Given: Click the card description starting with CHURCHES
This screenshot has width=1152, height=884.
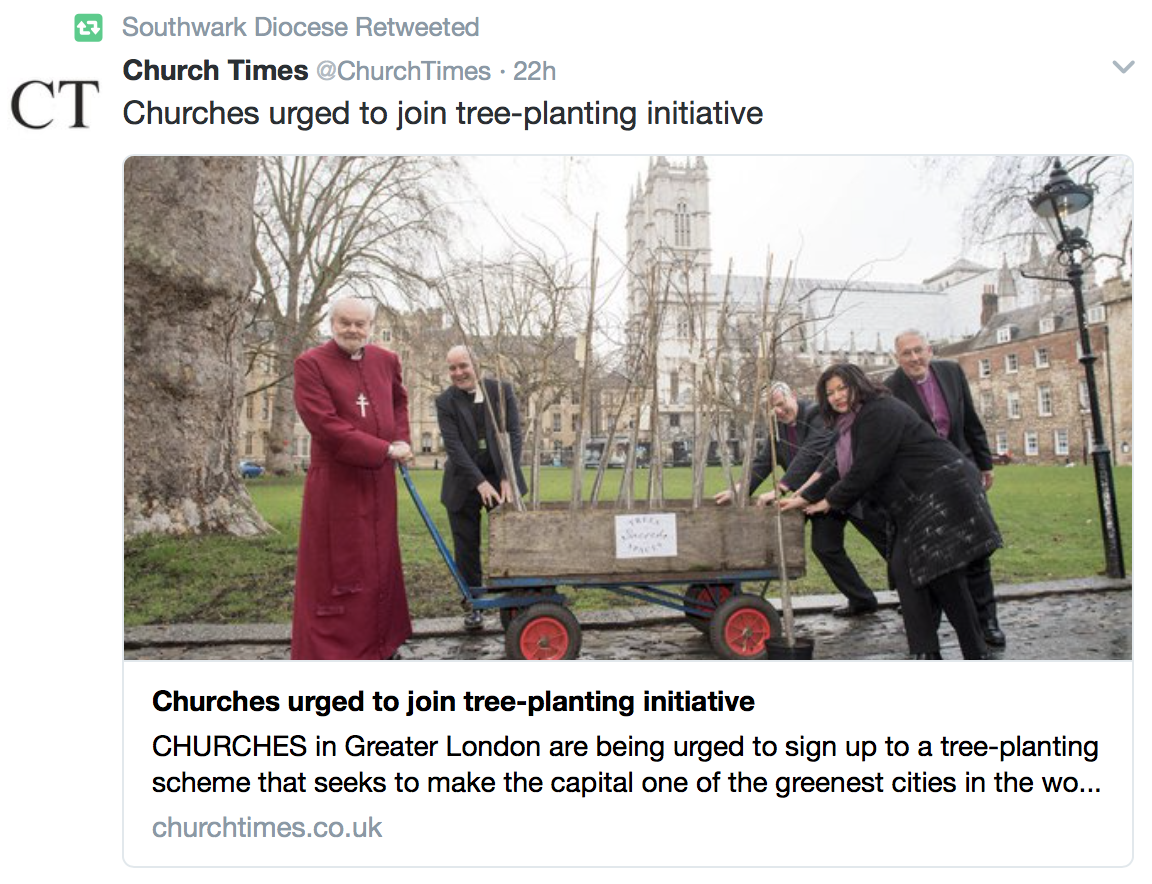Looking at the screenshot, I should [625, 764].
